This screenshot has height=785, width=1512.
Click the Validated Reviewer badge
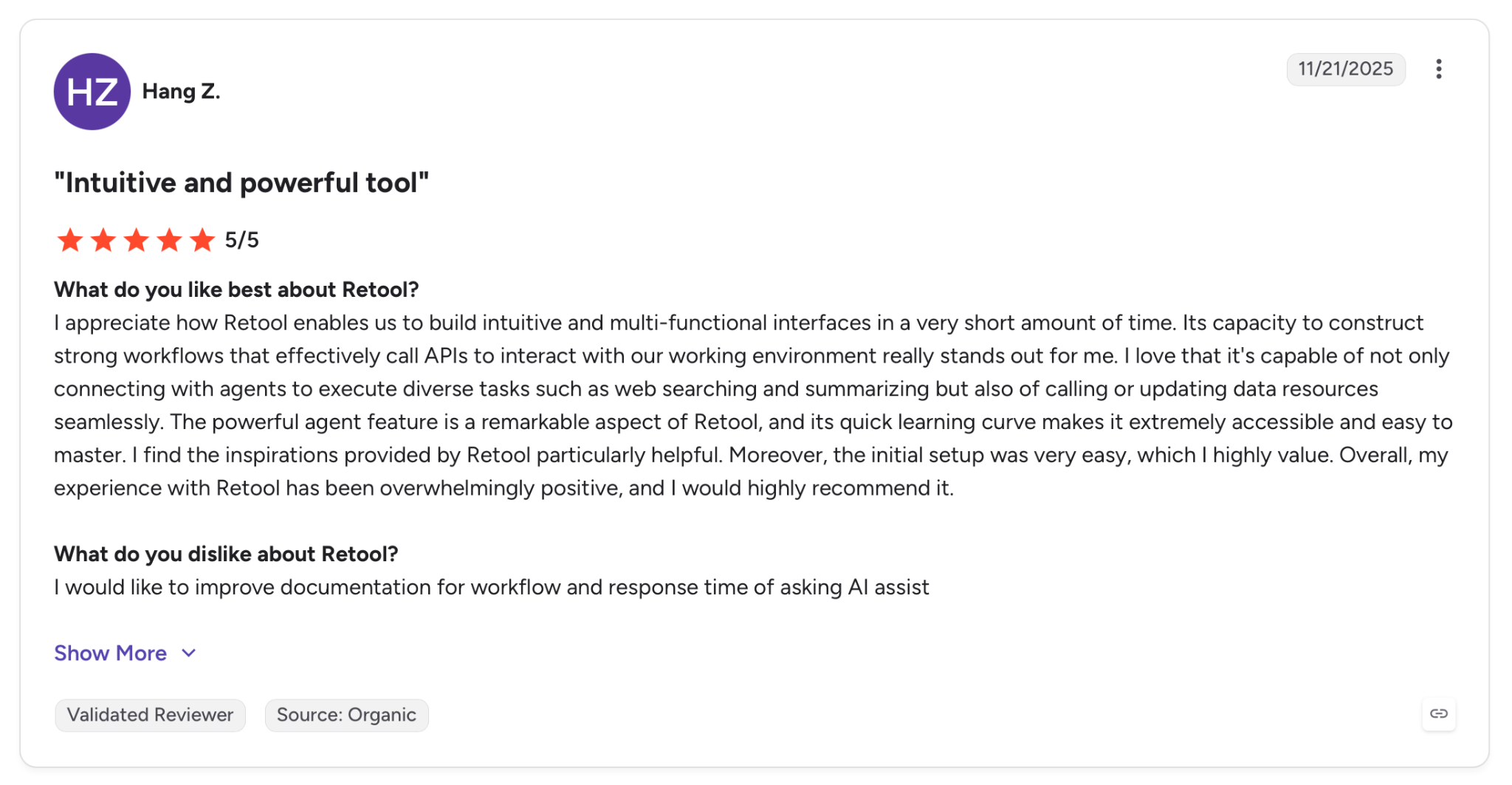pyautogui.click(x=150, y=715)
